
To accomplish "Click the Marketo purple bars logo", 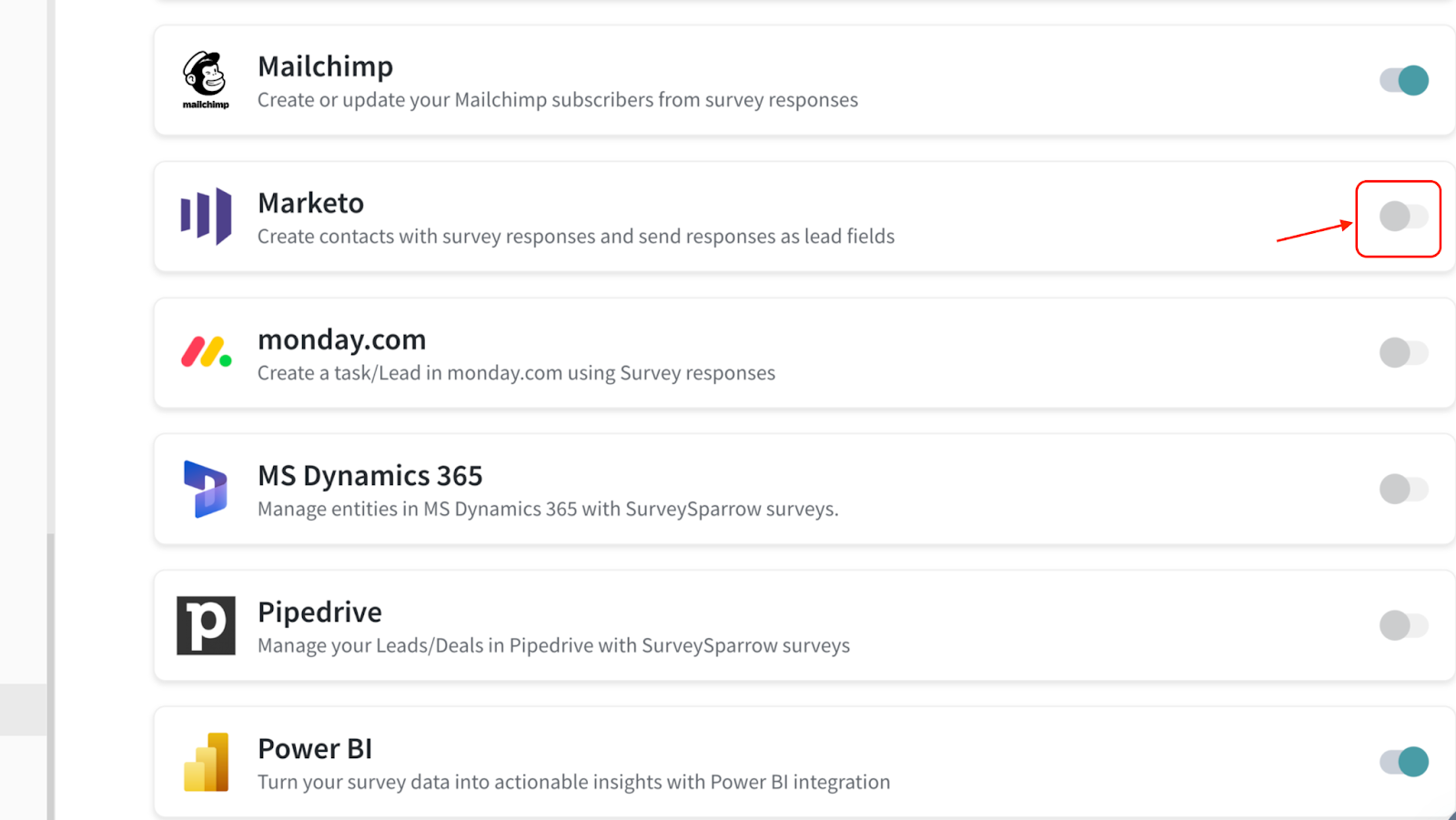I will click(206, 217).
